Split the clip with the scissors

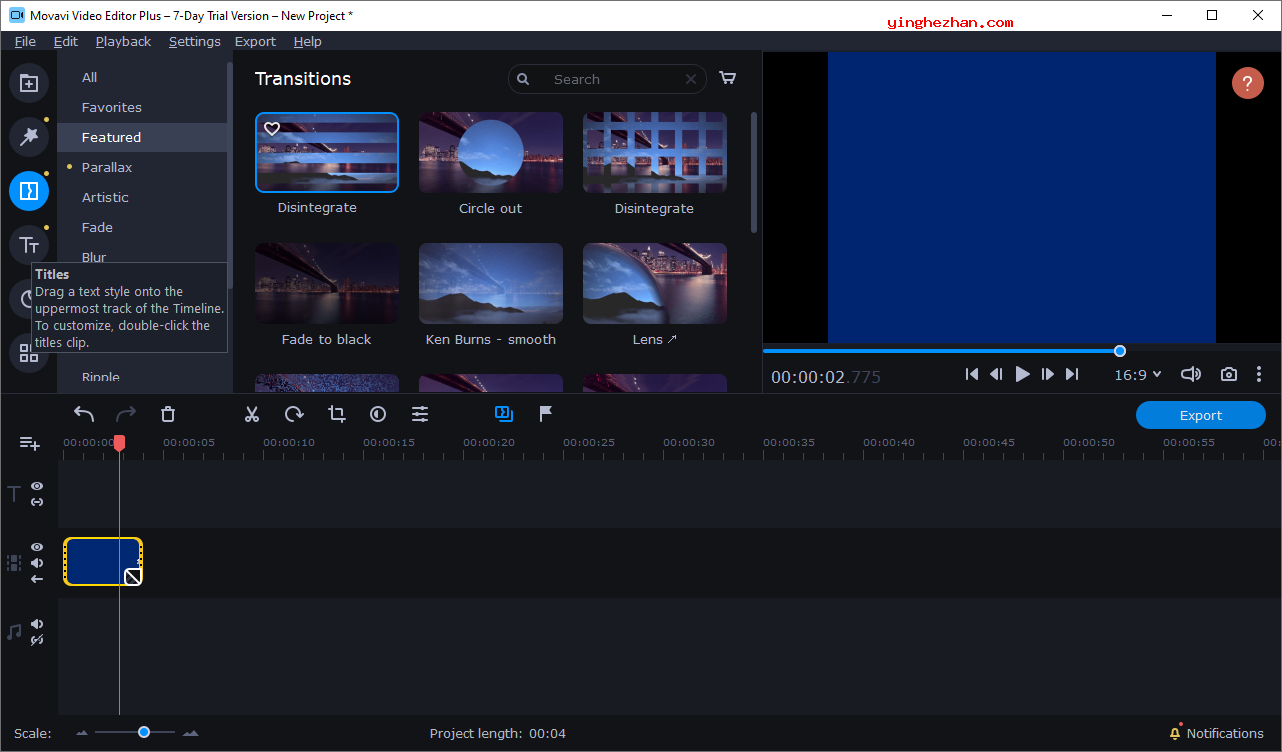point(252,414)
